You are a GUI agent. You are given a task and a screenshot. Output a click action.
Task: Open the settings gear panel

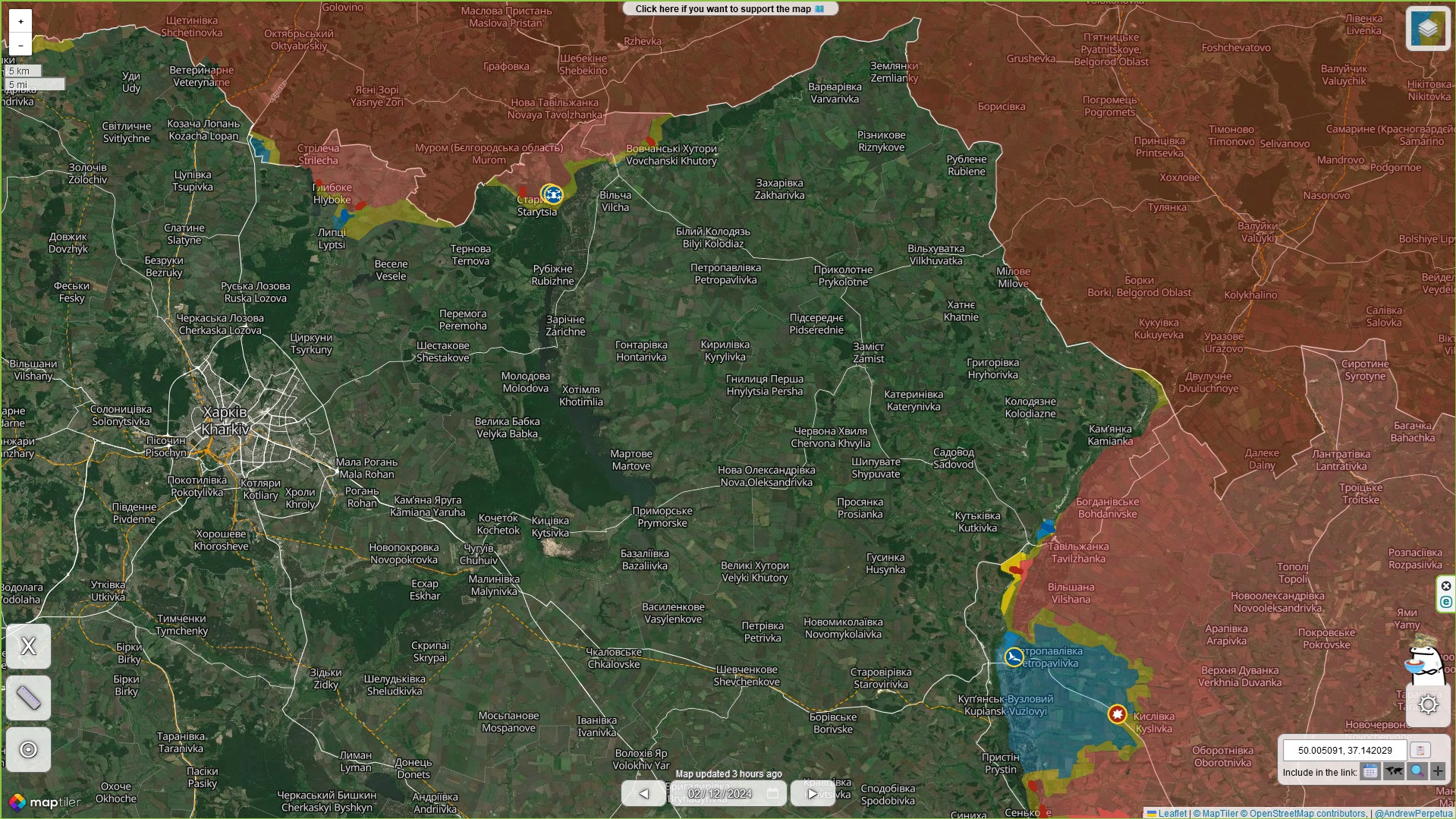coord(1428,704)
